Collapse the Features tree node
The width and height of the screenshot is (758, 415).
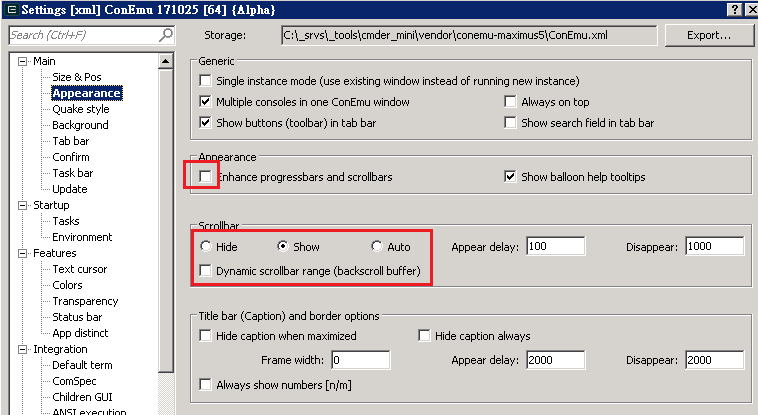coord(22,253)
